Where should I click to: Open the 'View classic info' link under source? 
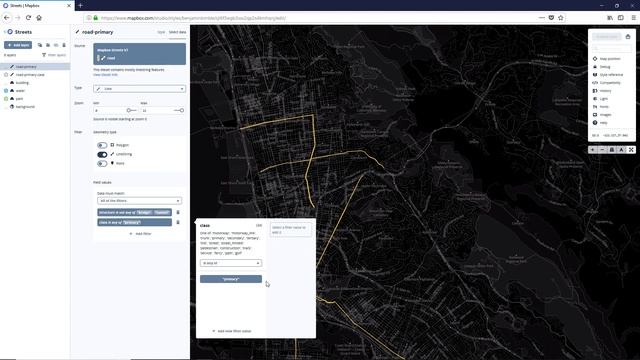(105, 75)
